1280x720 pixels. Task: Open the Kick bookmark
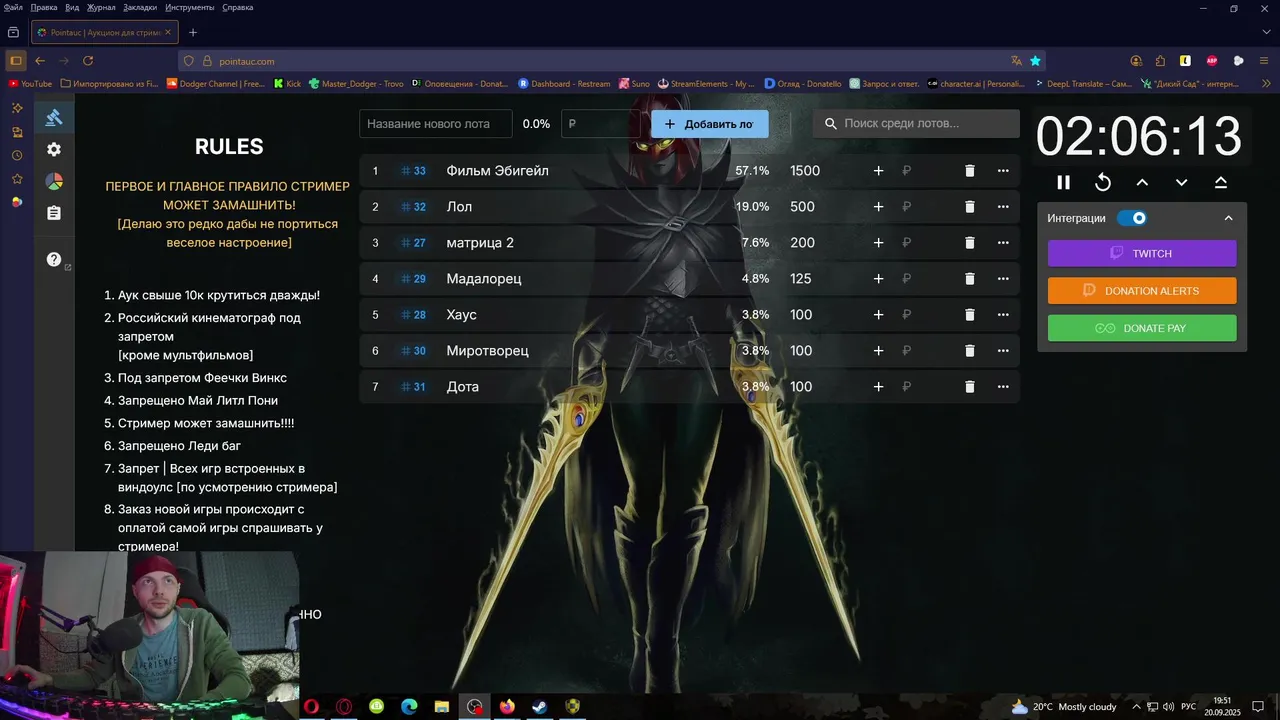point(287,84)
